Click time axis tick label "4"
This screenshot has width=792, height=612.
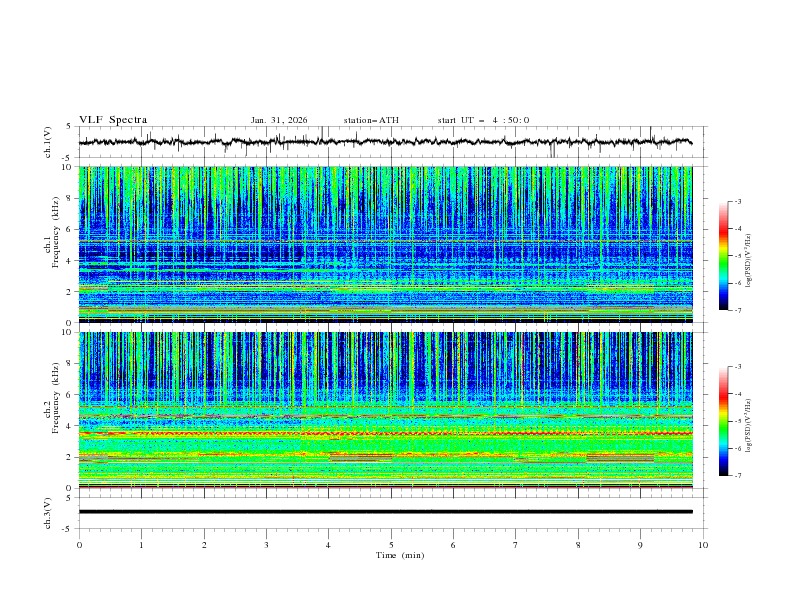[x=328, y=545]
